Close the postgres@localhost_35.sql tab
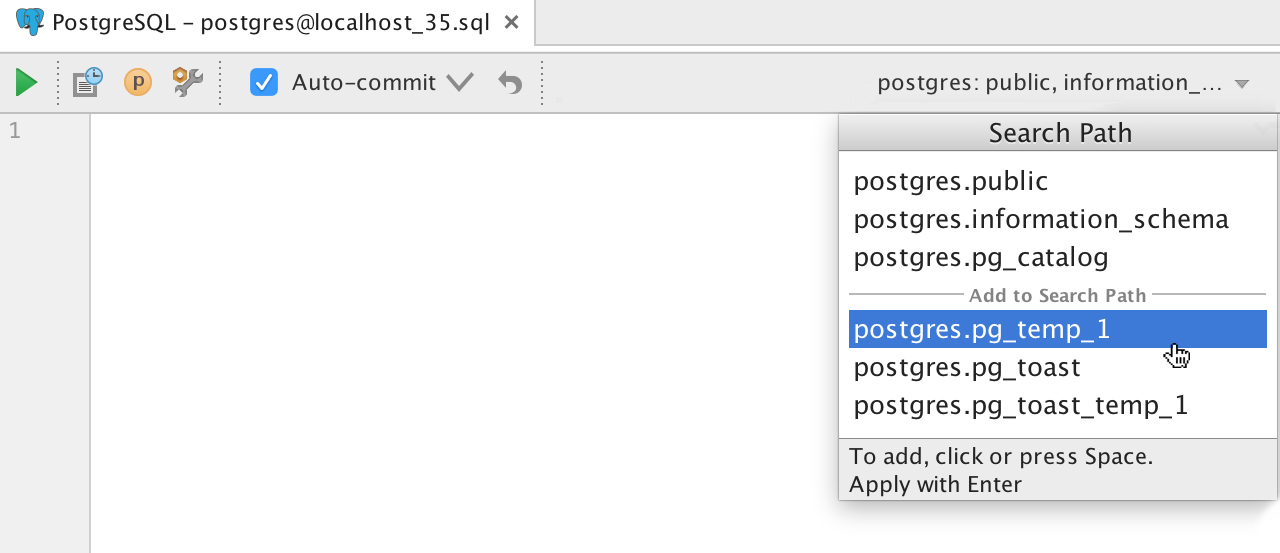 pos(511,22)
